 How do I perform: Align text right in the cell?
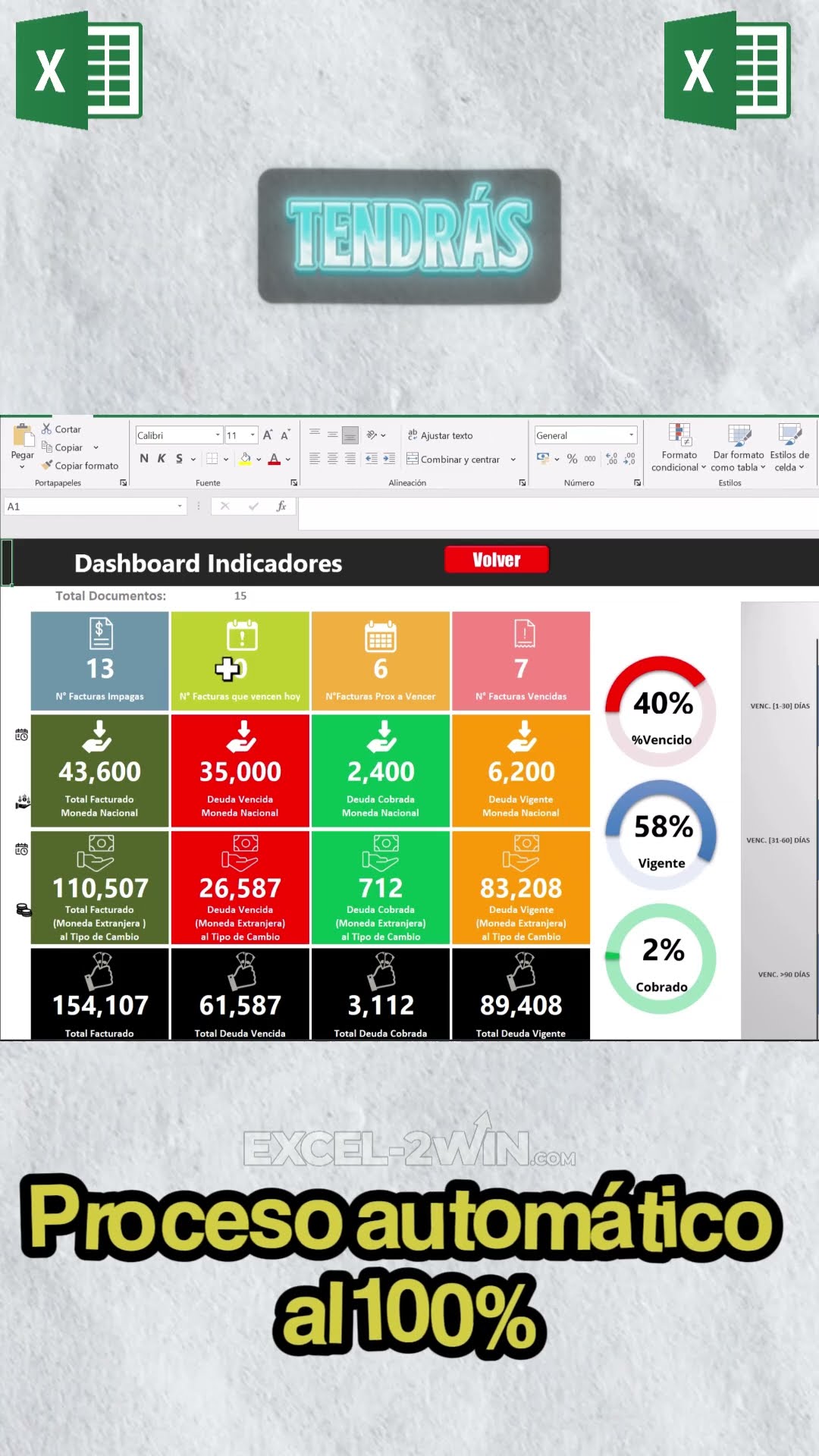point(350,459)
